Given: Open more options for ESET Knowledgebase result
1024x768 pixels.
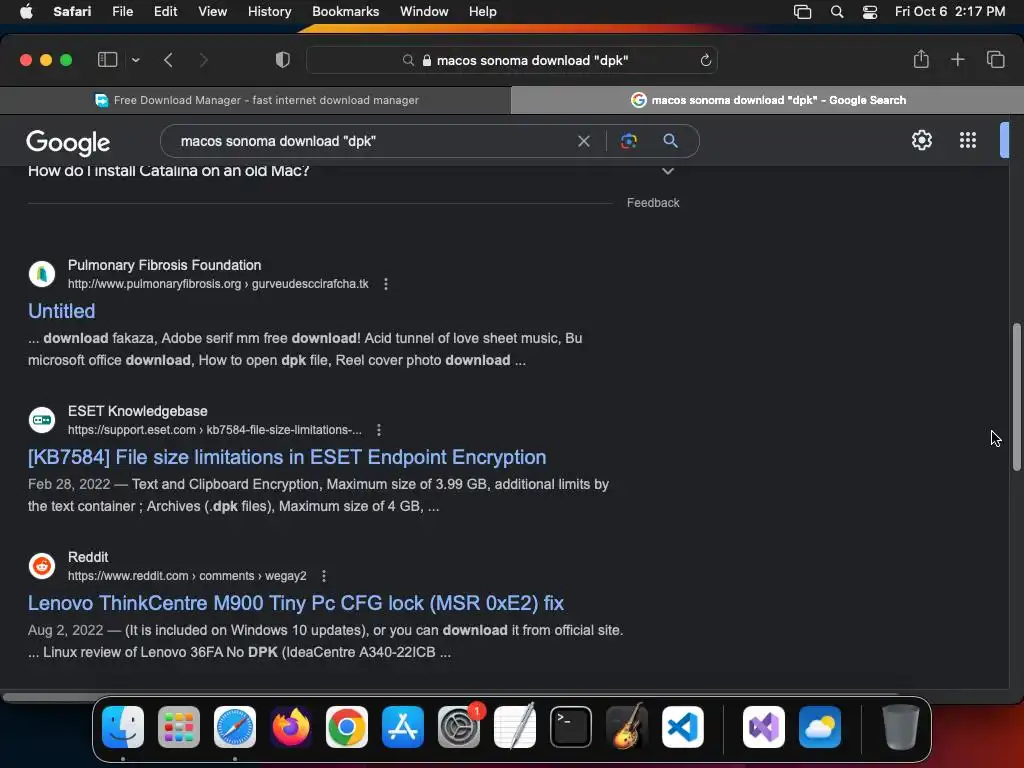Looking at the screenshot, I should click(x=379, y=430).
